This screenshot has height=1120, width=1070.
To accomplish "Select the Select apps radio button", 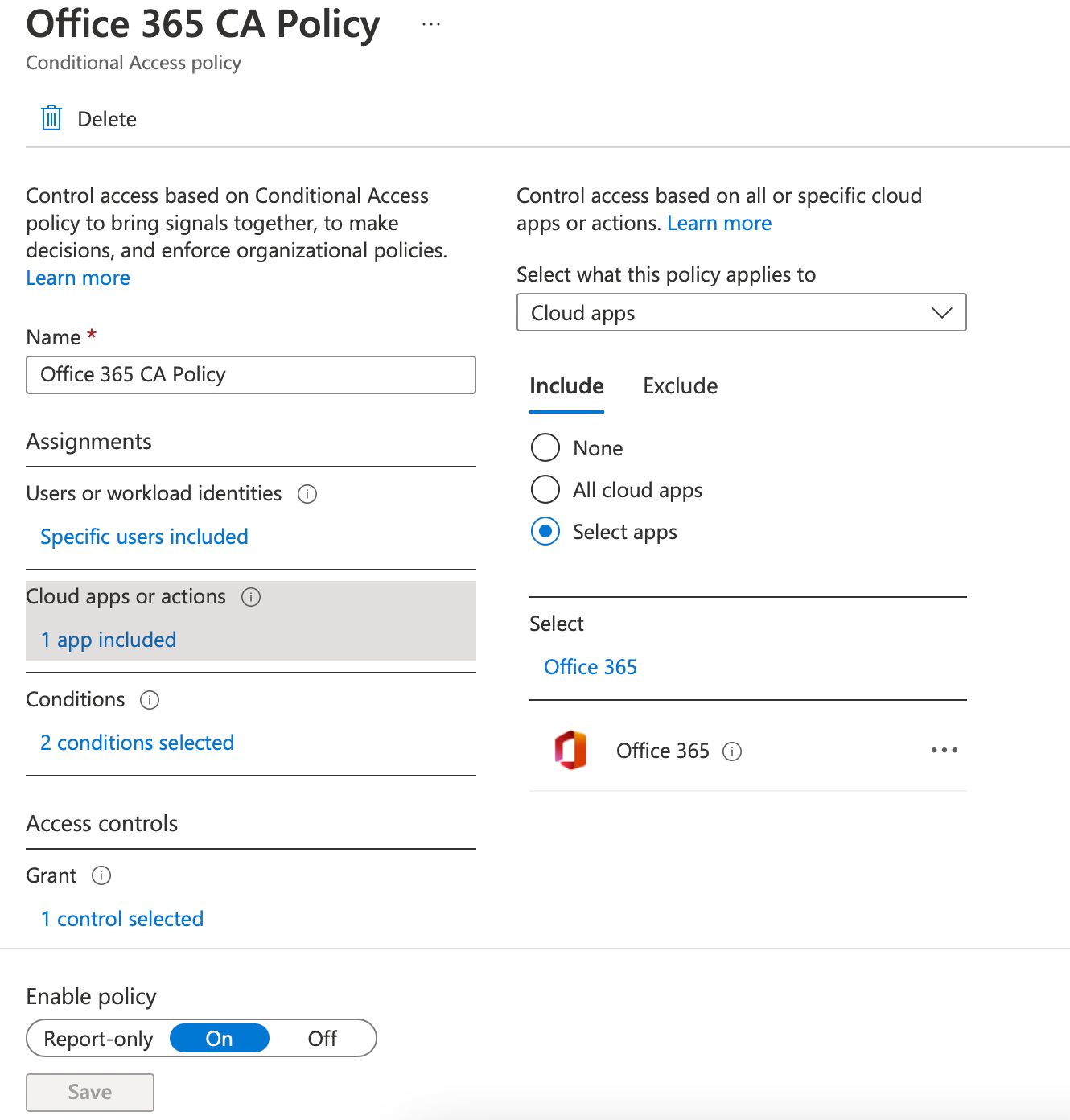I will (545, 531).
